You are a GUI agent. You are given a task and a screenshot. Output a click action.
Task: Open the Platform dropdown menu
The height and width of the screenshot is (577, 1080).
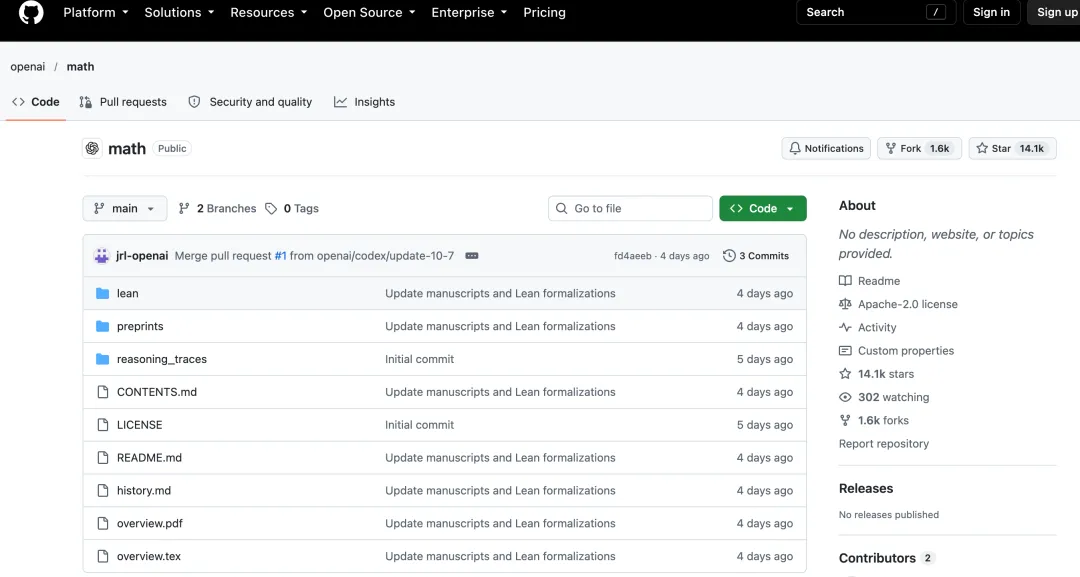click(x=96, y=12)
